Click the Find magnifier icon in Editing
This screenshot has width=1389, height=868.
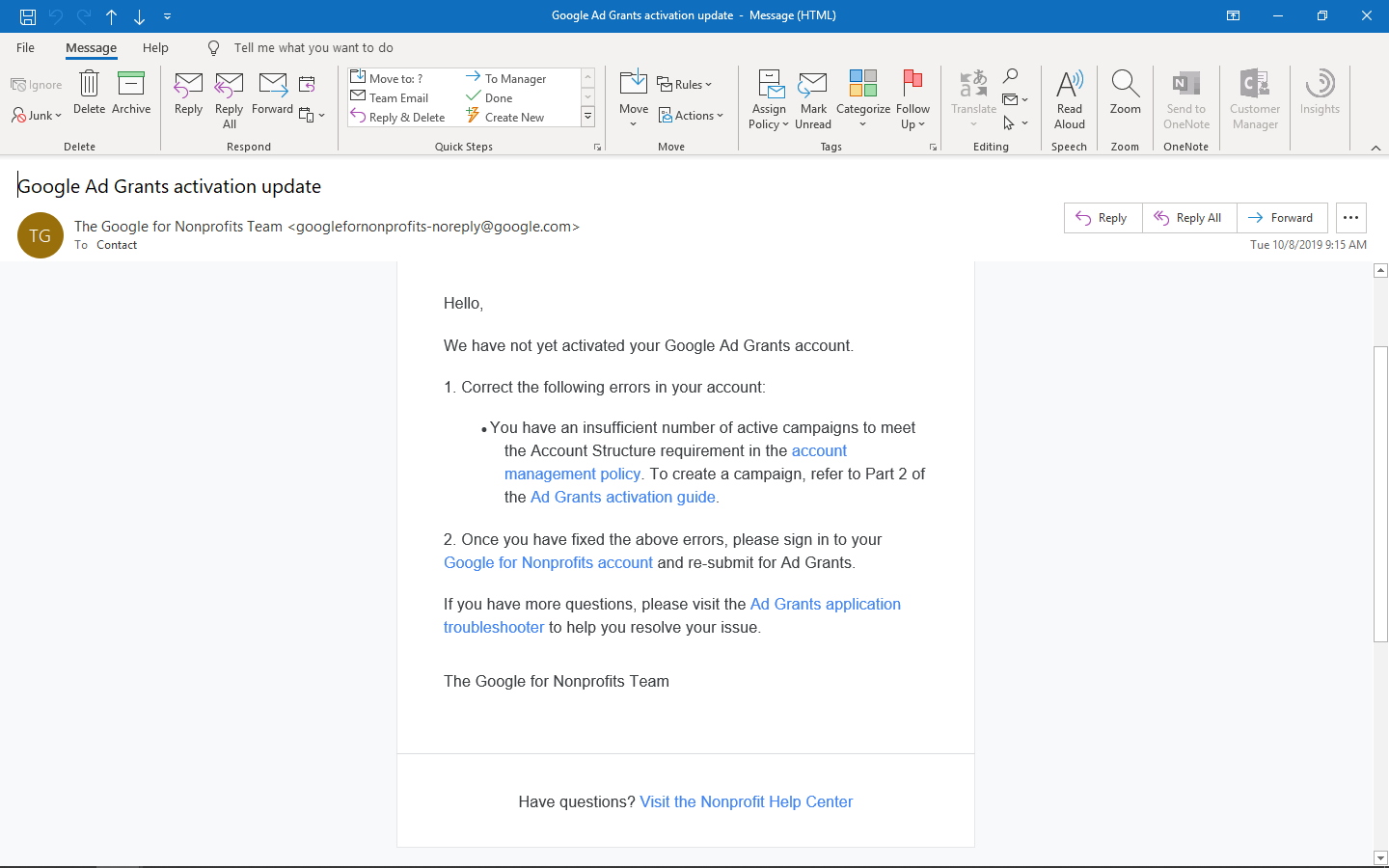pos(1011,76)
